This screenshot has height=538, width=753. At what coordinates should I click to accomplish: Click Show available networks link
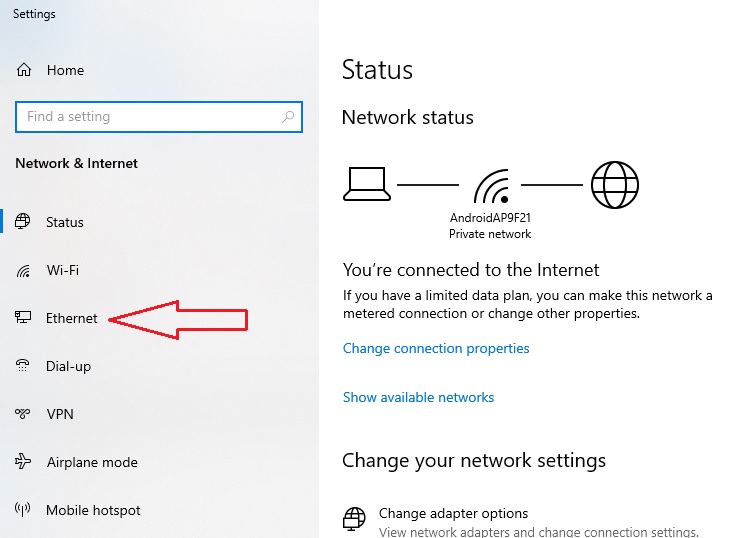point(418,397)
